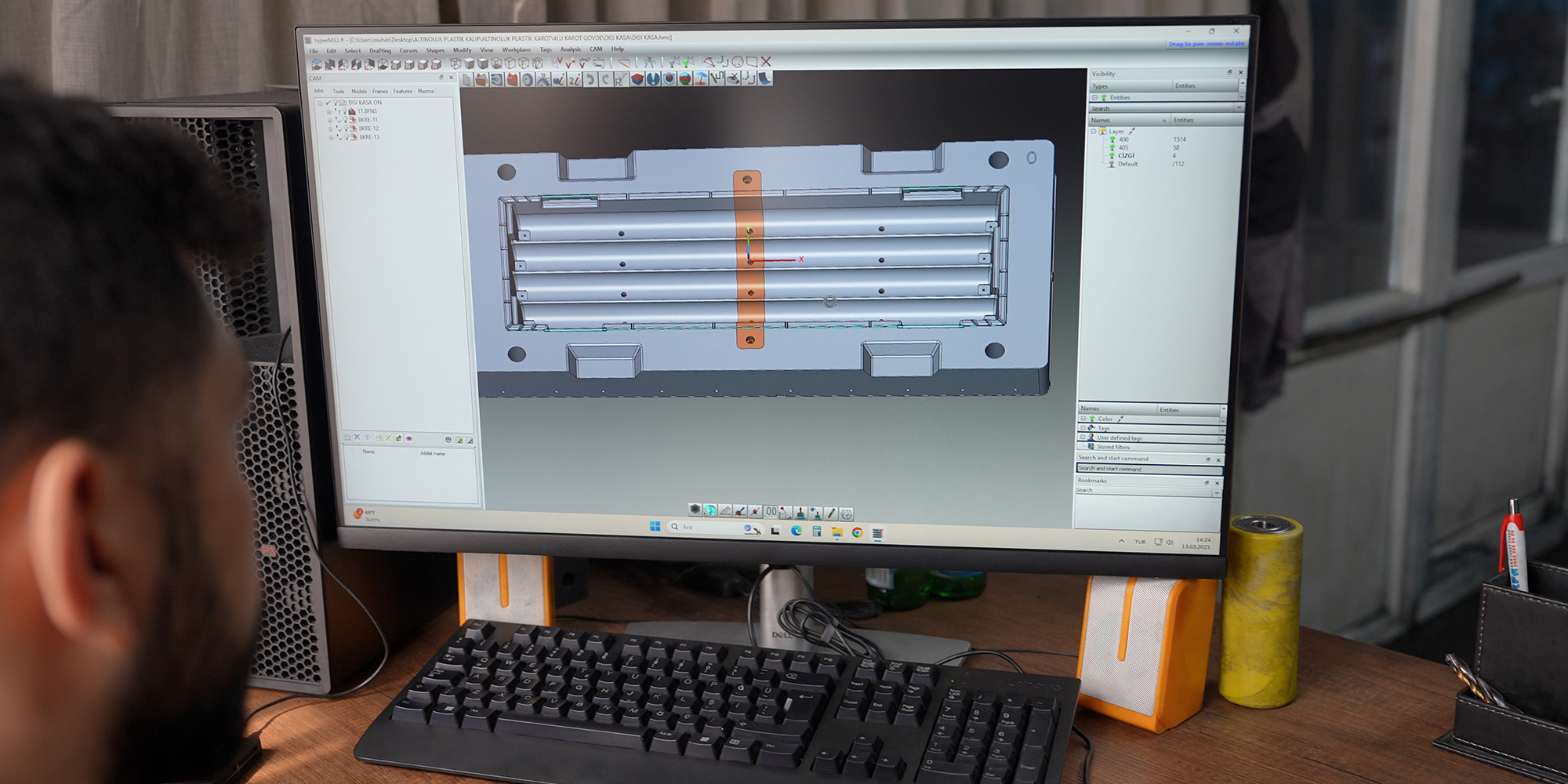Toggle lightbulb visibility for 8KRE-12 job

[346, 129]
